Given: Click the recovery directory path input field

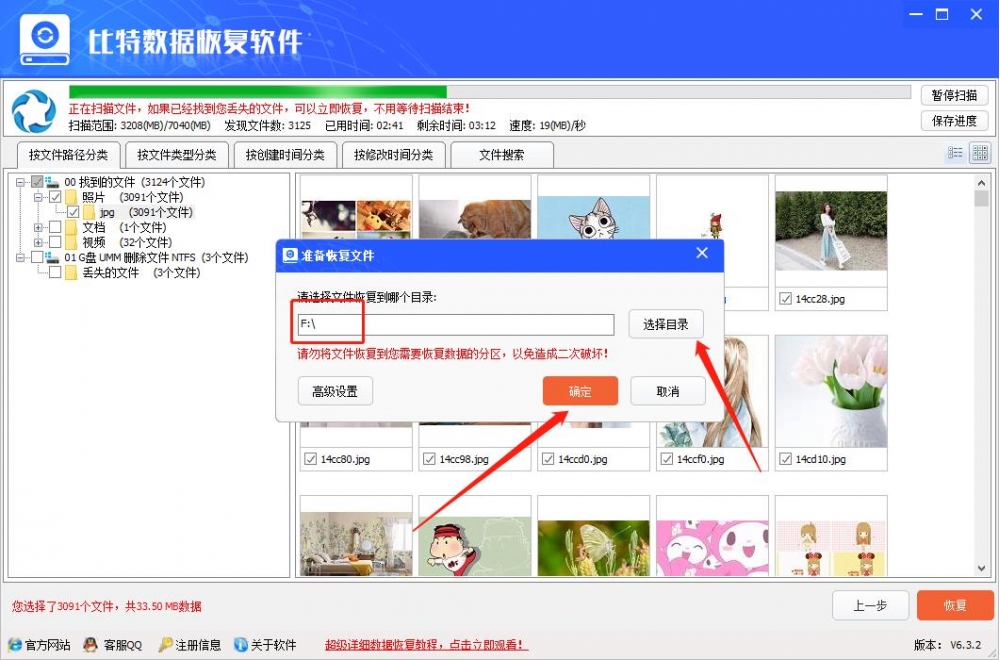Looking at the screenshot, I should (455, 325).
